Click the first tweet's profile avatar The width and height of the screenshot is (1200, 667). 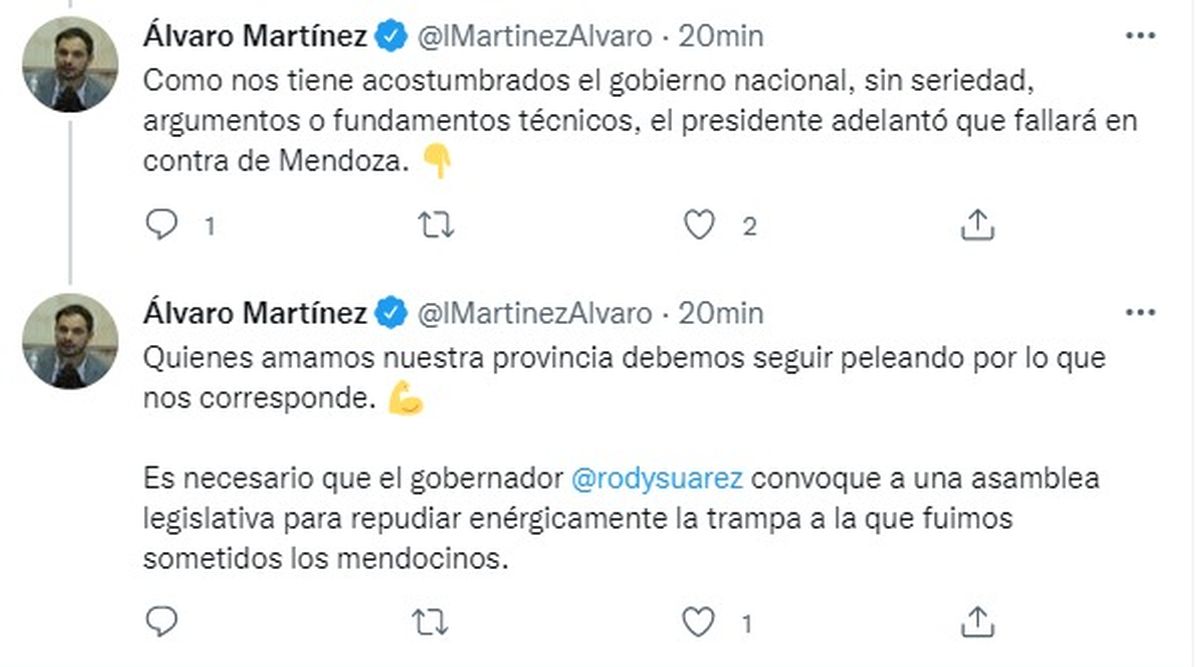coord(70,65)
